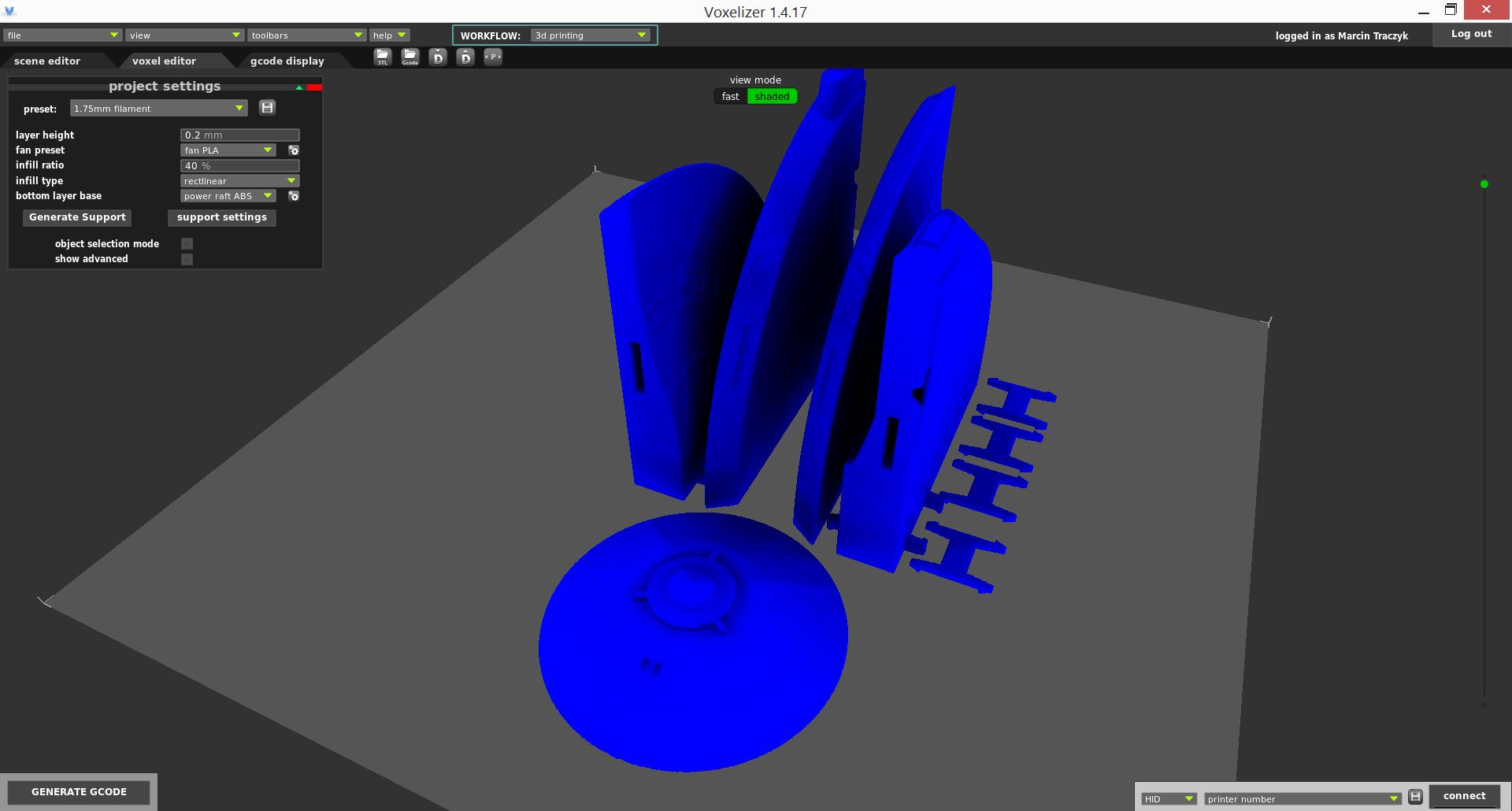Screen dimensions: 1512x811
Task: Switch to the voxel editor tab
Action: [x=164, y=61]
